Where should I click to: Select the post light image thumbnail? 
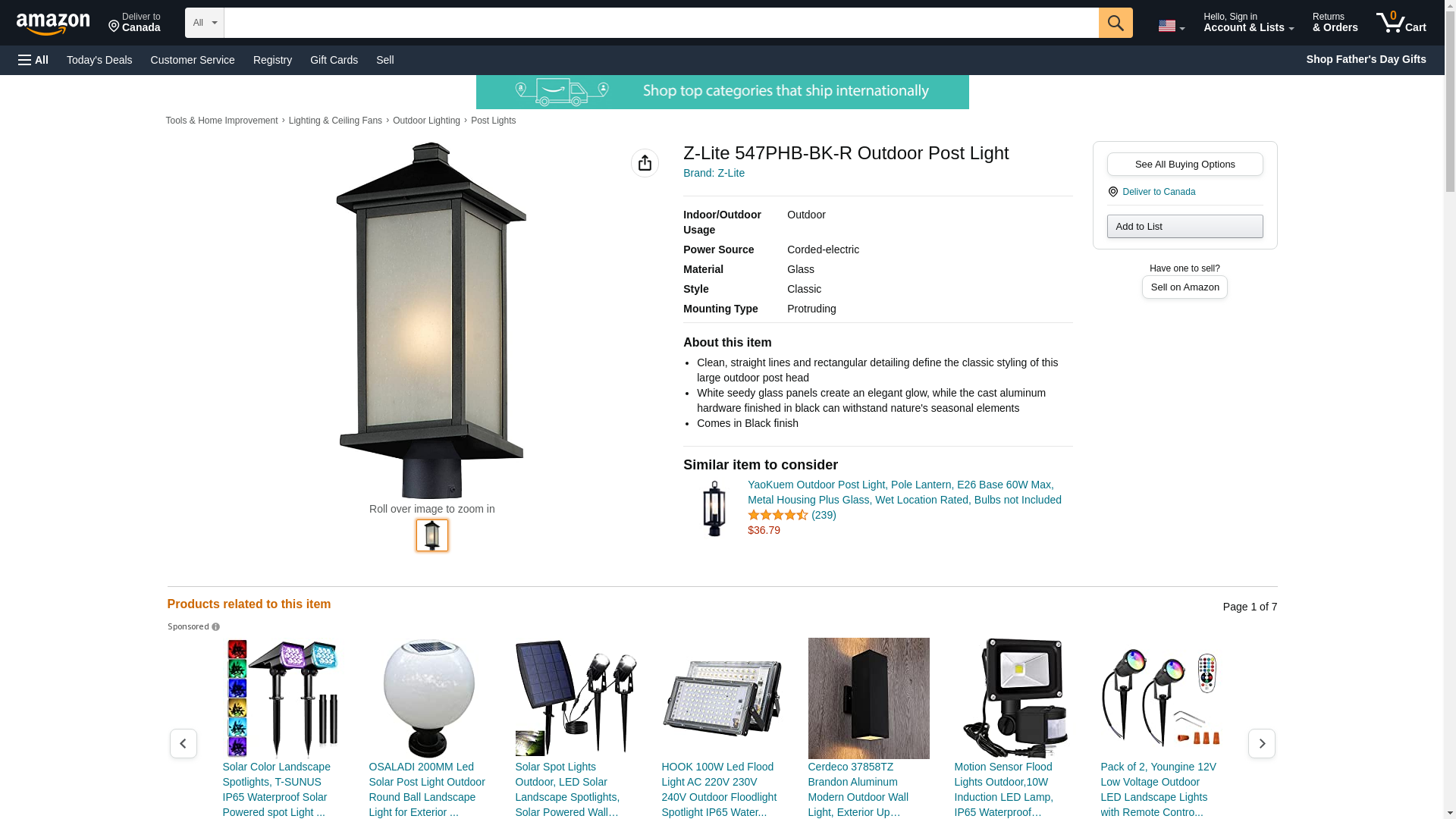(432, 535)
